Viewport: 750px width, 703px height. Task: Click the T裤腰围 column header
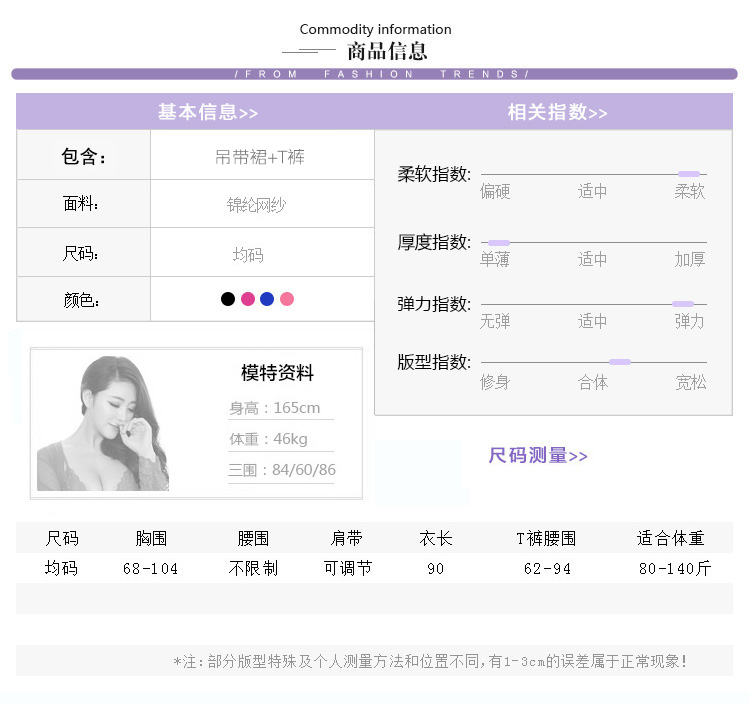(x=546, y=538)
